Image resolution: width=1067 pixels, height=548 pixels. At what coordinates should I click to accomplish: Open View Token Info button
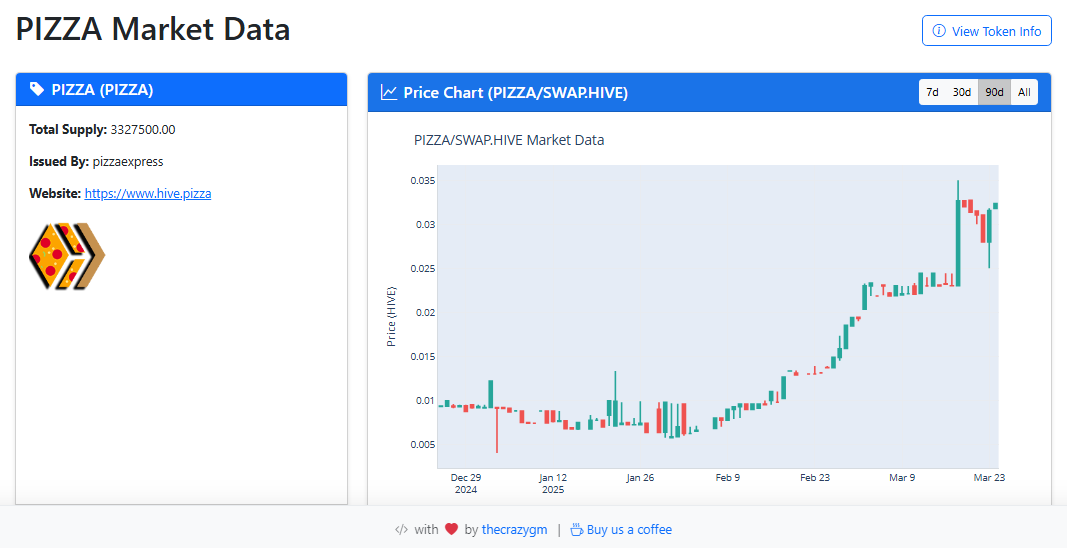tap(987, 31)
